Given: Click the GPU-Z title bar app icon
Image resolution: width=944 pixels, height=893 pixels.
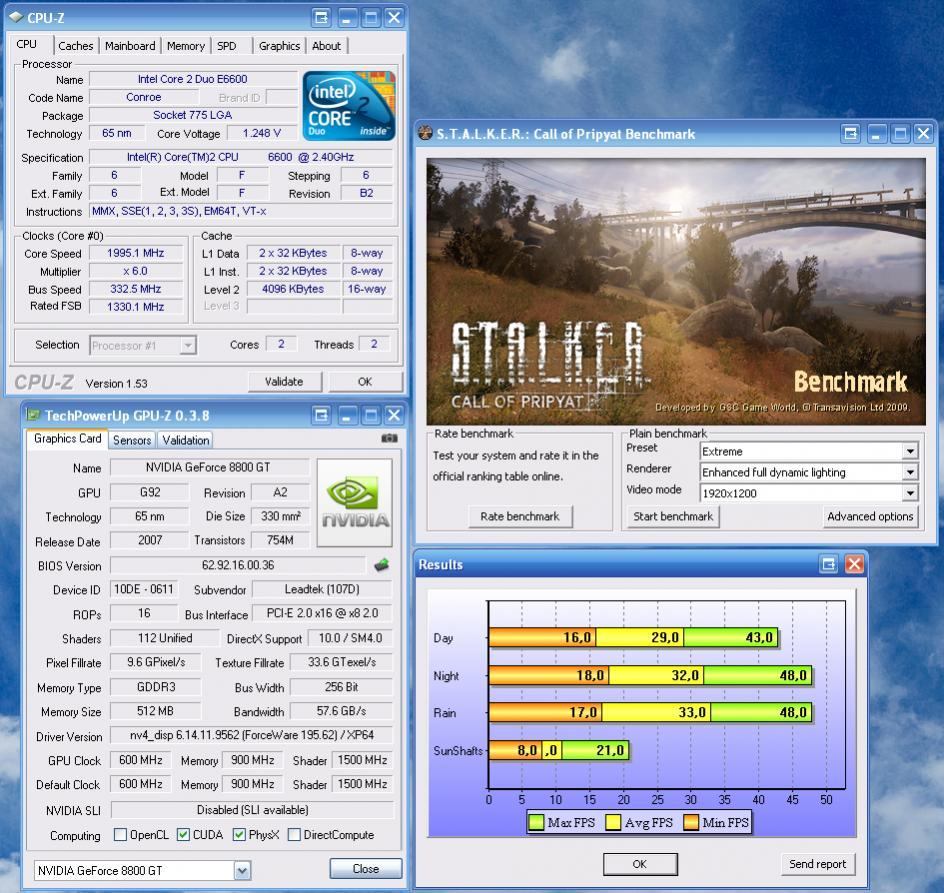Looking at the screenshot, I should [33, 415].
